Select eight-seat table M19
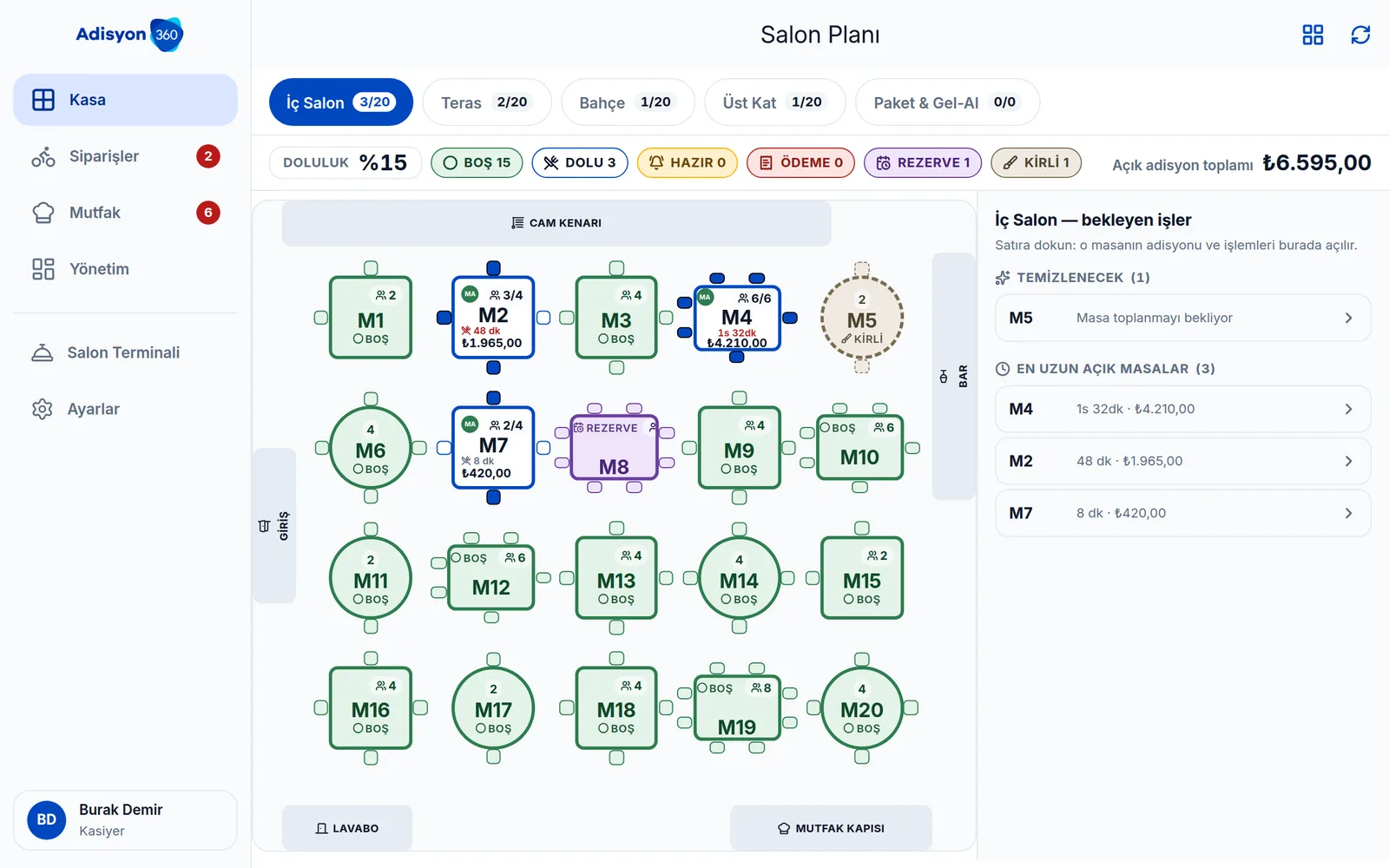1389x868 pixels. pyautogui.click(x=737, y=708)
